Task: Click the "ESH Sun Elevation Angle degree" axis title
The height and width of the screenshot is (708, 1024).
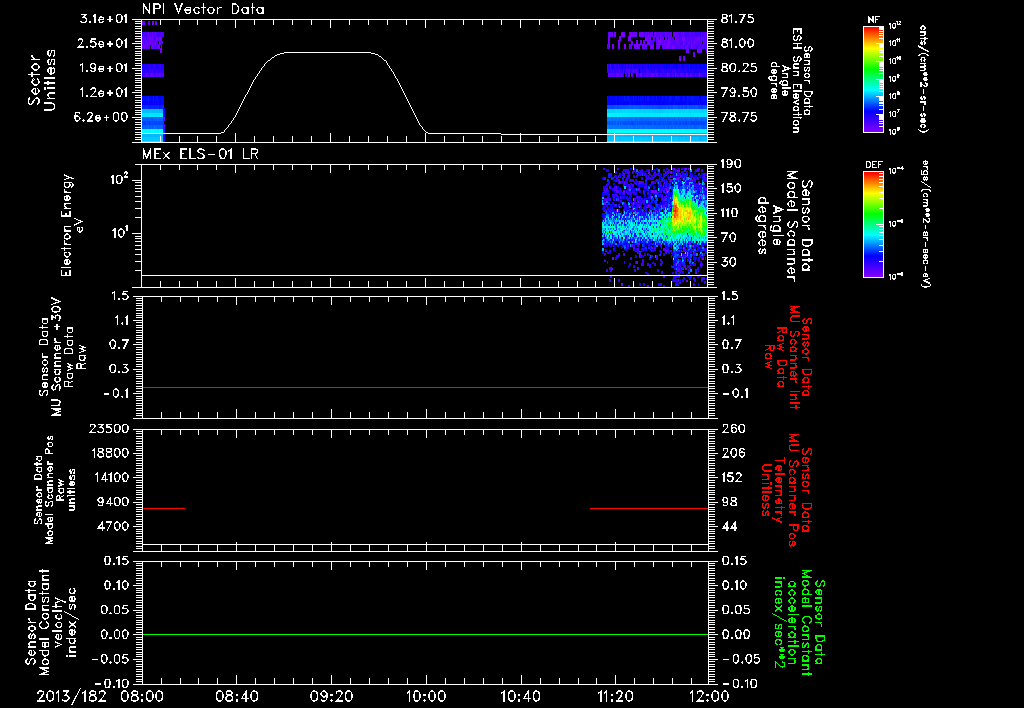Action: point(788,80)
